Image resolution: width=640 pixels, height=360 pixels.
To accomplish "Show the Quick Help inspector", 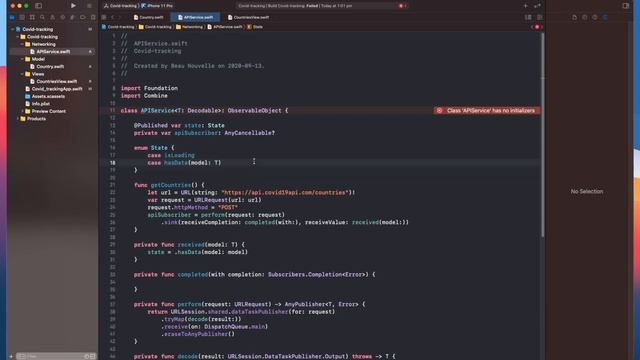I will tap(595, 17).
